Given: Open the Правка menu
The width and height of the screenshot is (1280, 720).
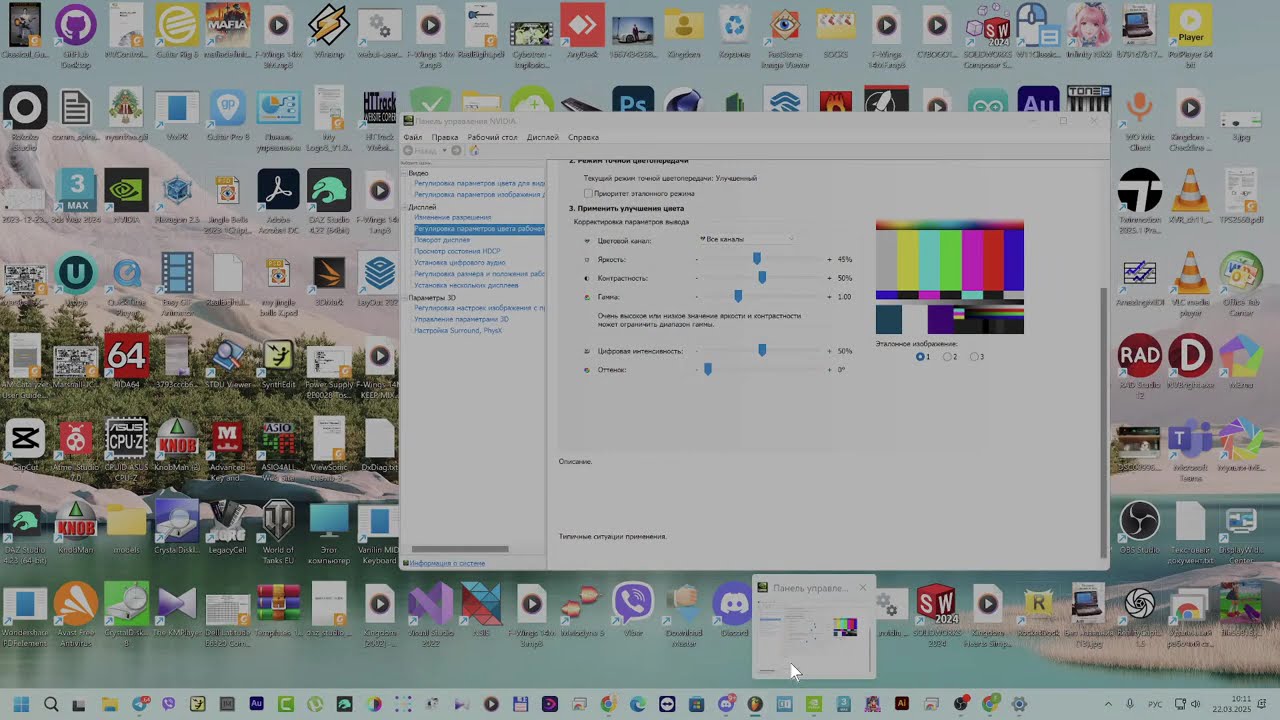Looking at the screenshot, I should [445, 137].
